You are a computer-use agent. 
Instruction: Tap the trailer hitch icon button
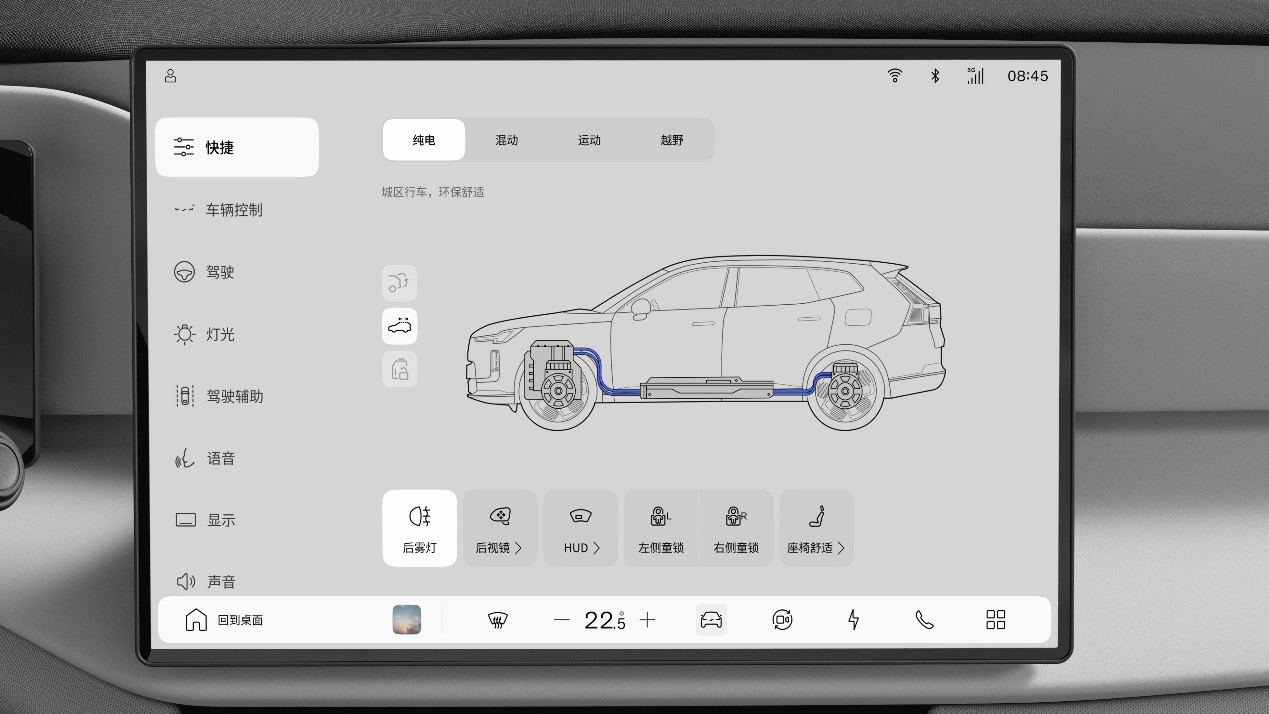click(x=400, y=283)
